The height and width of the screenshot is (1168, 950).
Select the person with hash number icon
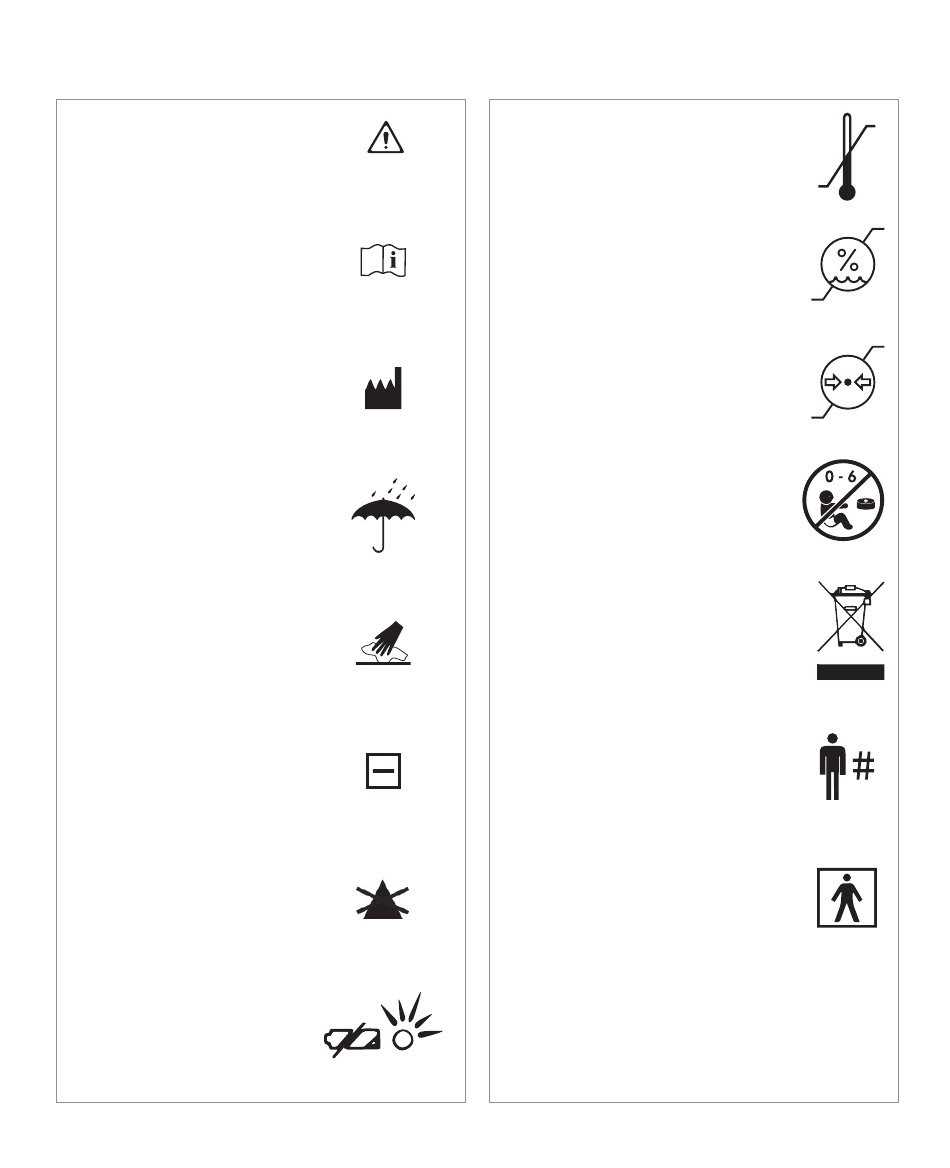point(847,766)
